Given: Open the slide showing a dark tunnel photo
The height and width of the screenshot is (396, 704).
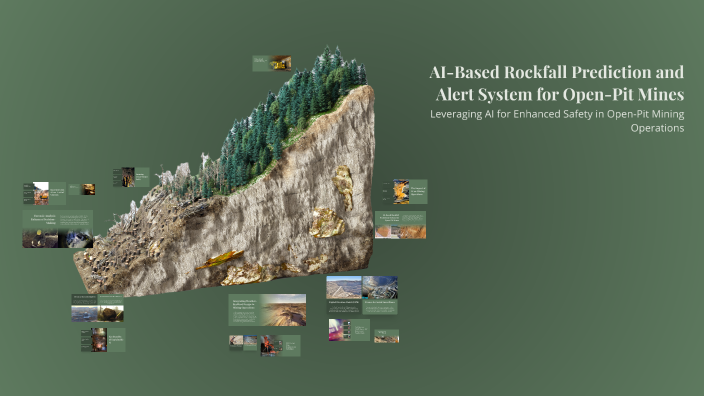Looking at the screenshot, I should [131, 177].
